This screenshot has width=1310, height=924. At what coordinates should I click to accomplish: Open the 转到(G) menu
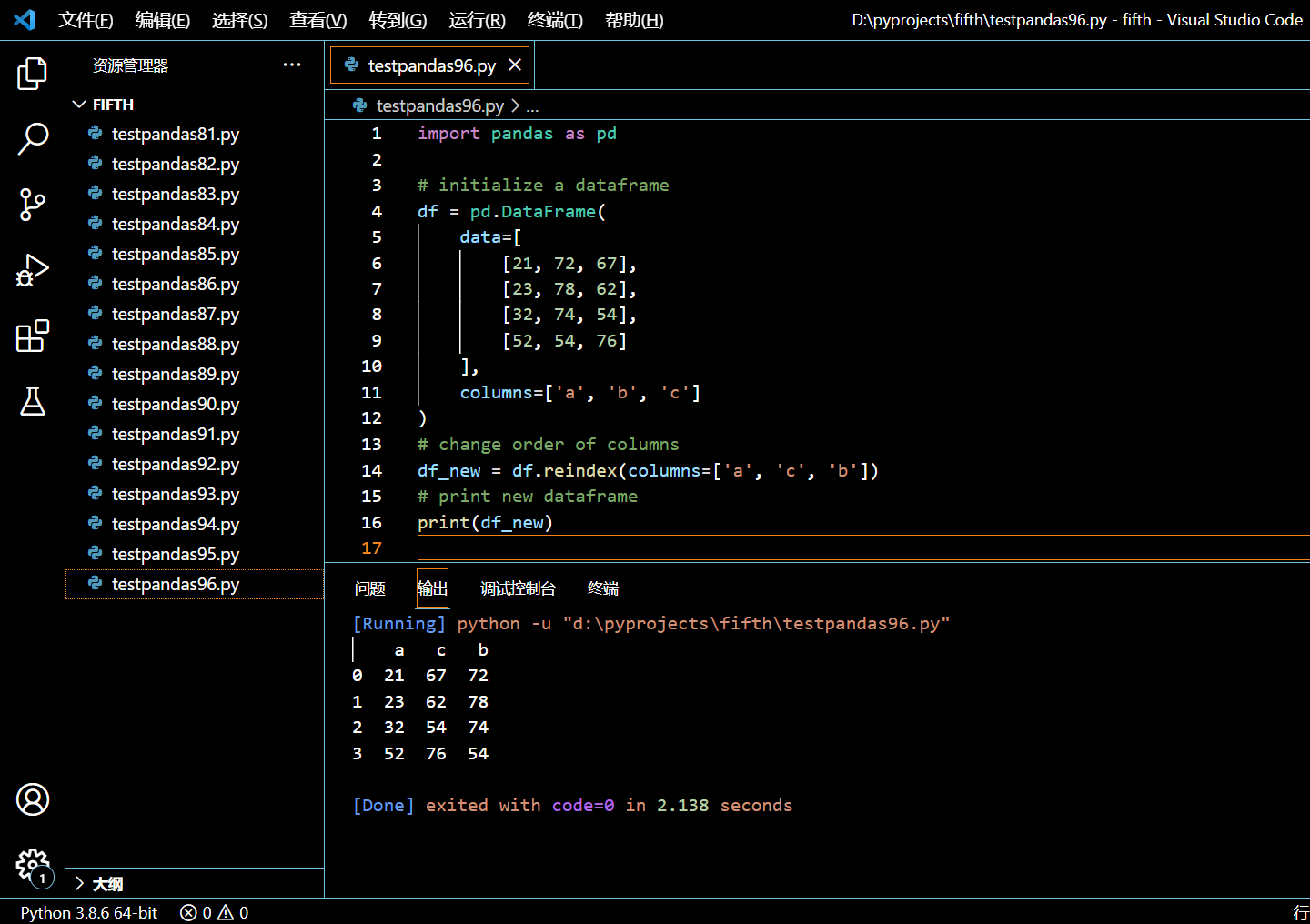(x=398, y=20)
